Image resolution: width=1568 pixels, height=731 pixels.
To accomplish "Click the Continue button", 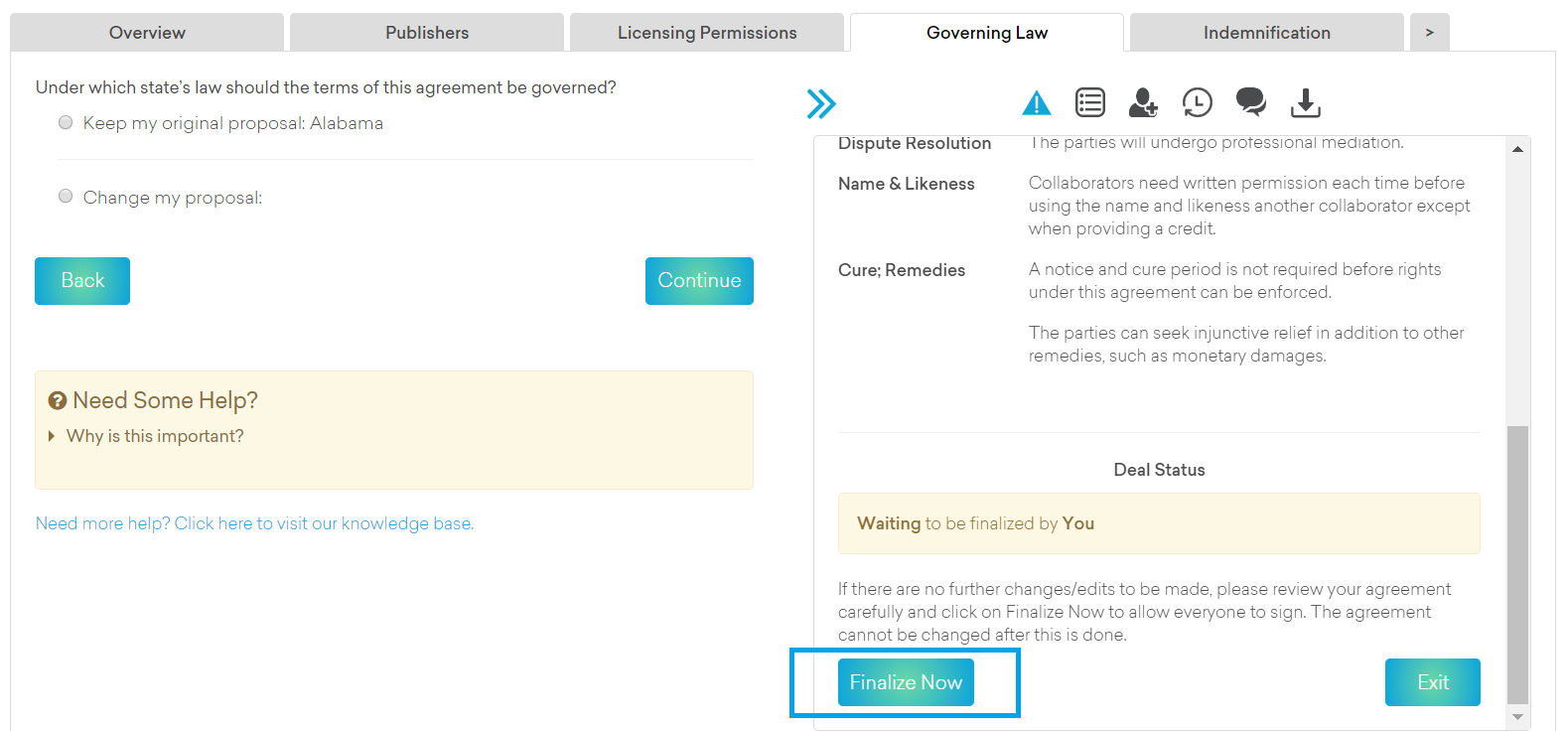I will pyautogui.click(x=699, y=281).
